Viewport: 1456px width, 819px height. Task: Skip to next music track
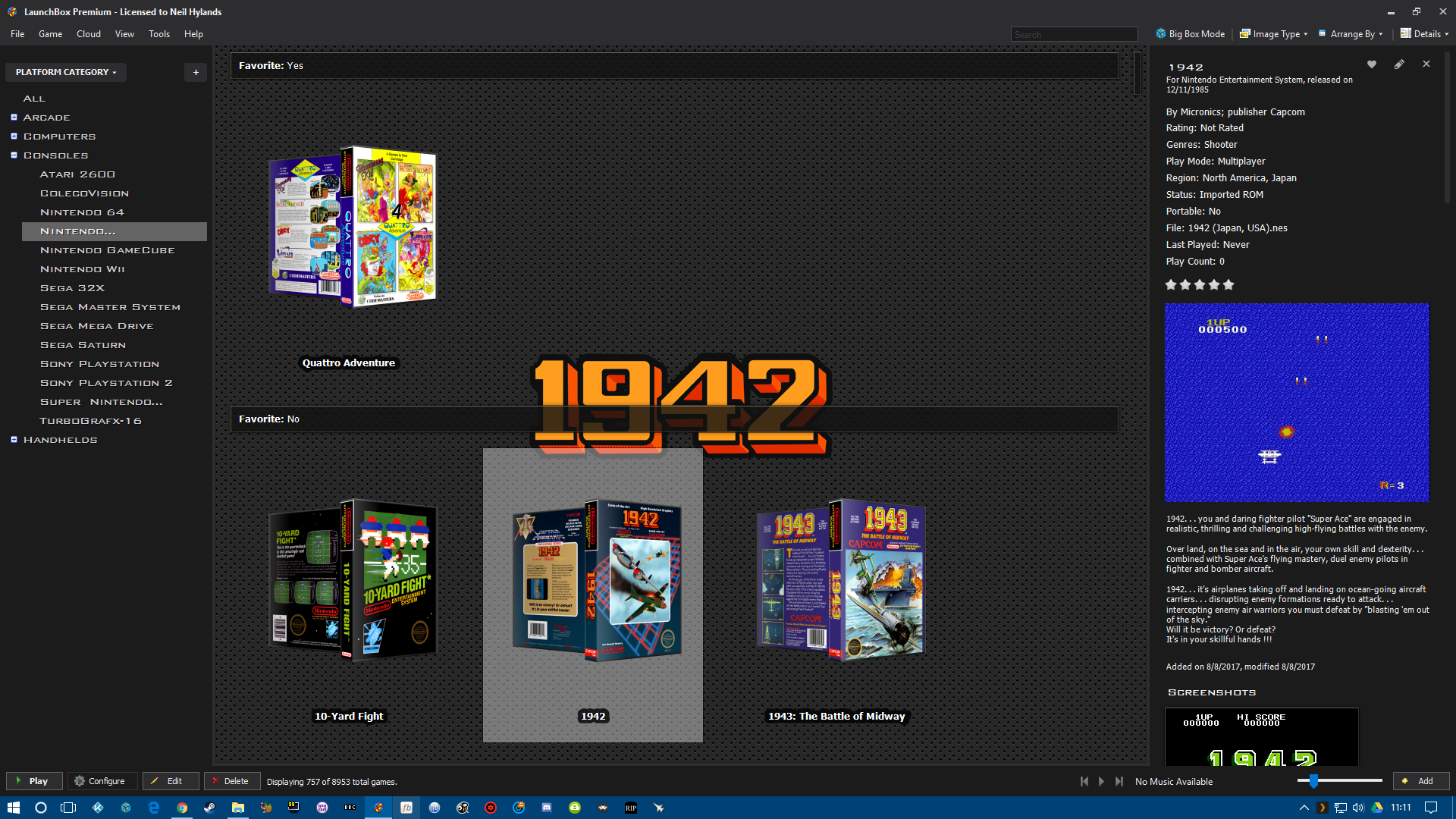(x=1119, y=781)
